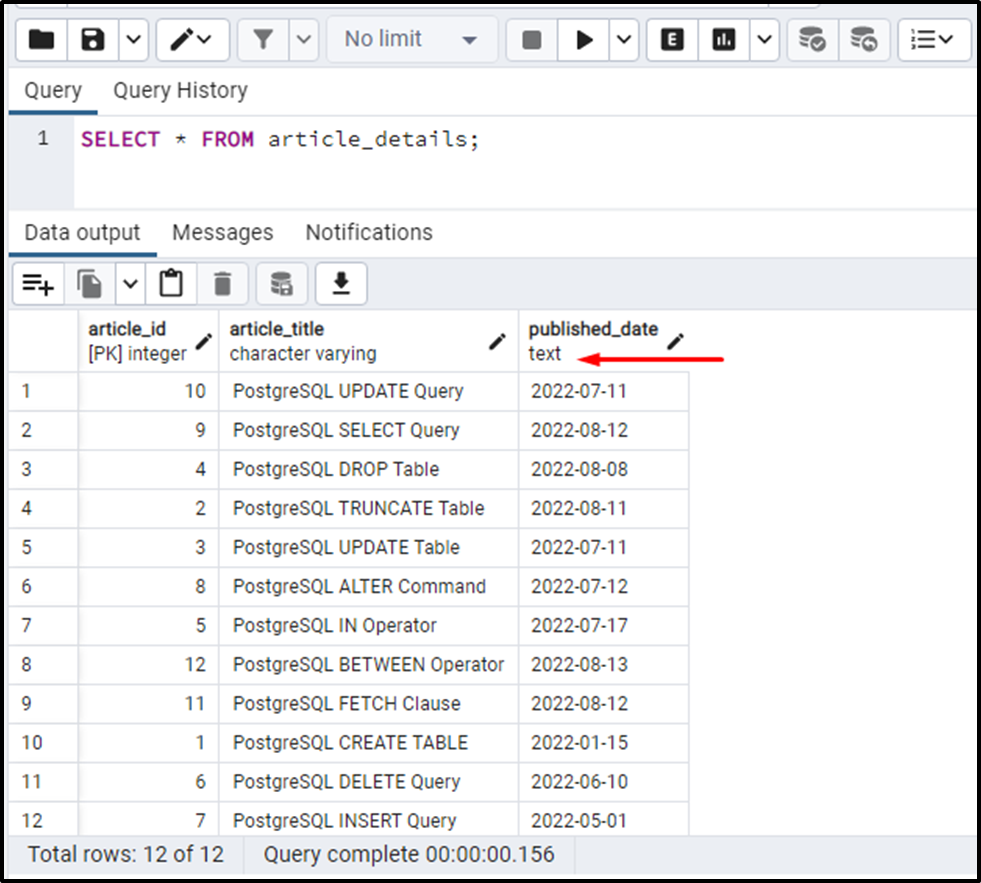This screenshot has width=981, height=883.
Task: Save data changes to the database
Action: click(281, 283)
